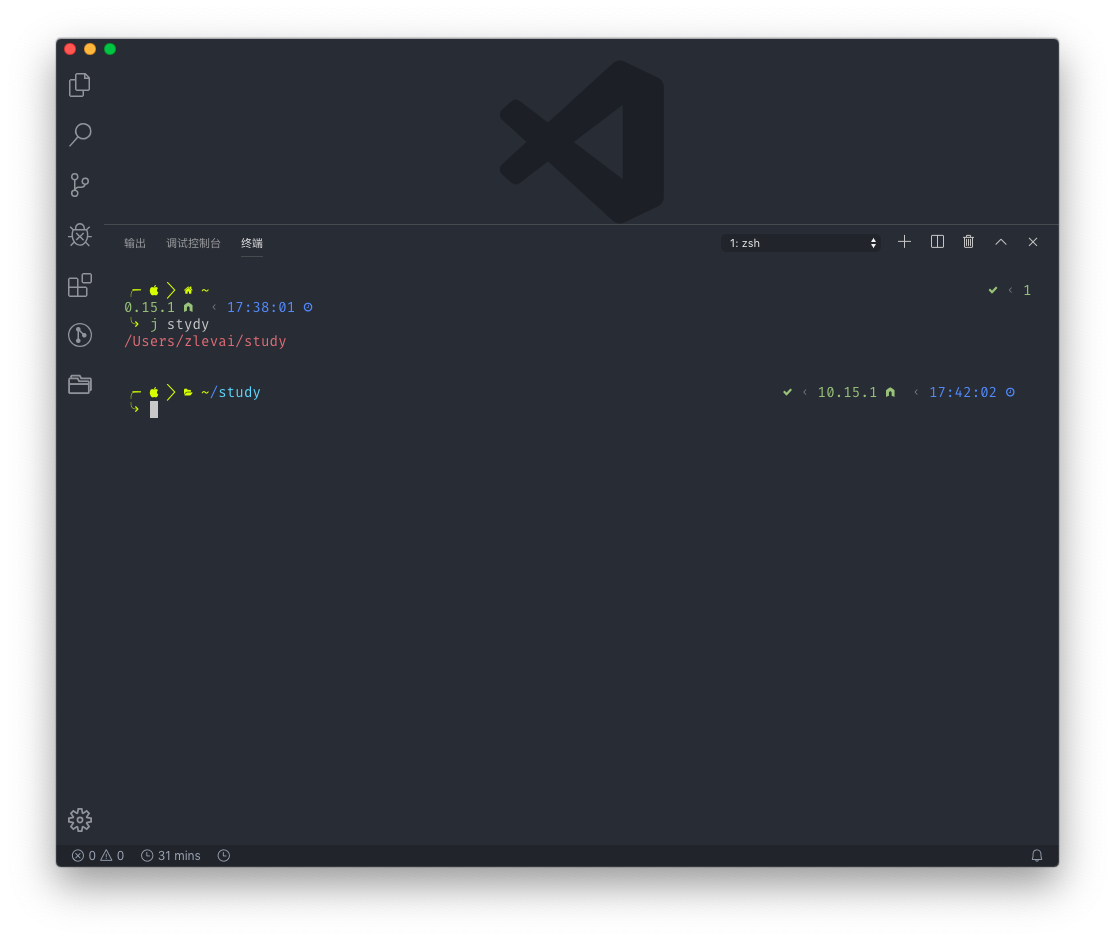Open the Run and Debug view
1115x941 pixels.
tap(80, 235)
